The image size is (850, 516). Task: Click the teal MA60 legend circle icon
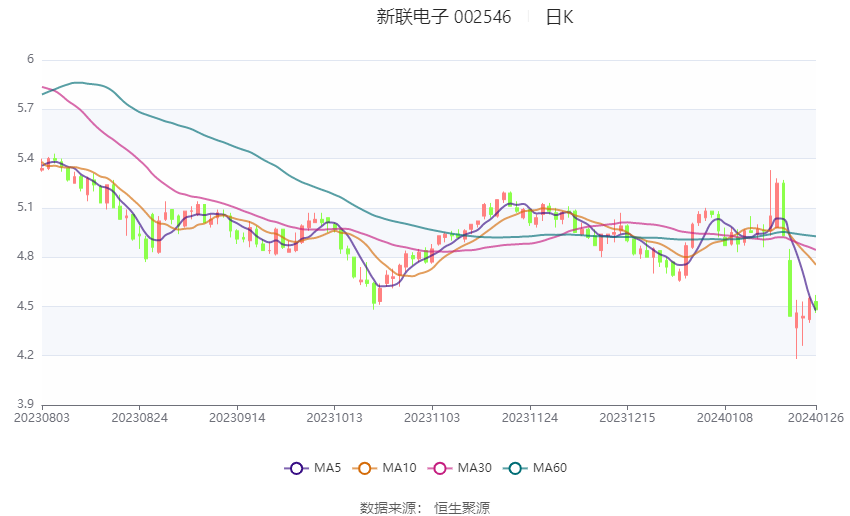pos(515,468)
